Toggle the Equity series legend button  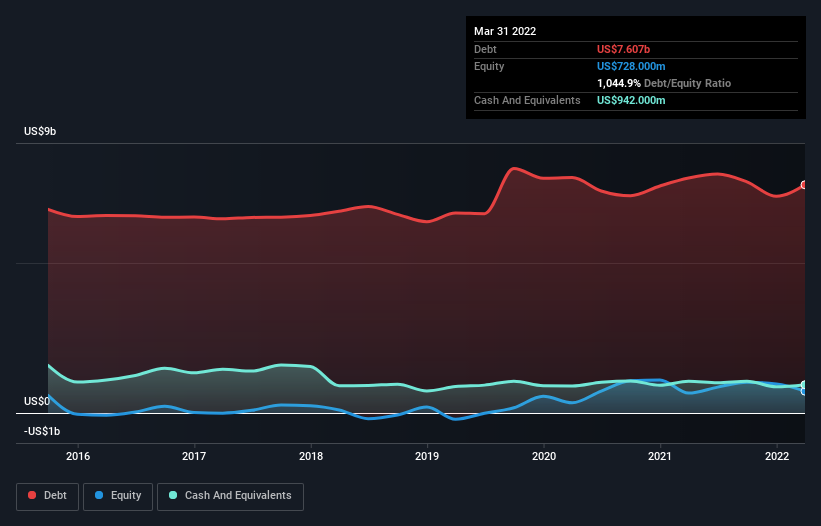pos(118,496)
